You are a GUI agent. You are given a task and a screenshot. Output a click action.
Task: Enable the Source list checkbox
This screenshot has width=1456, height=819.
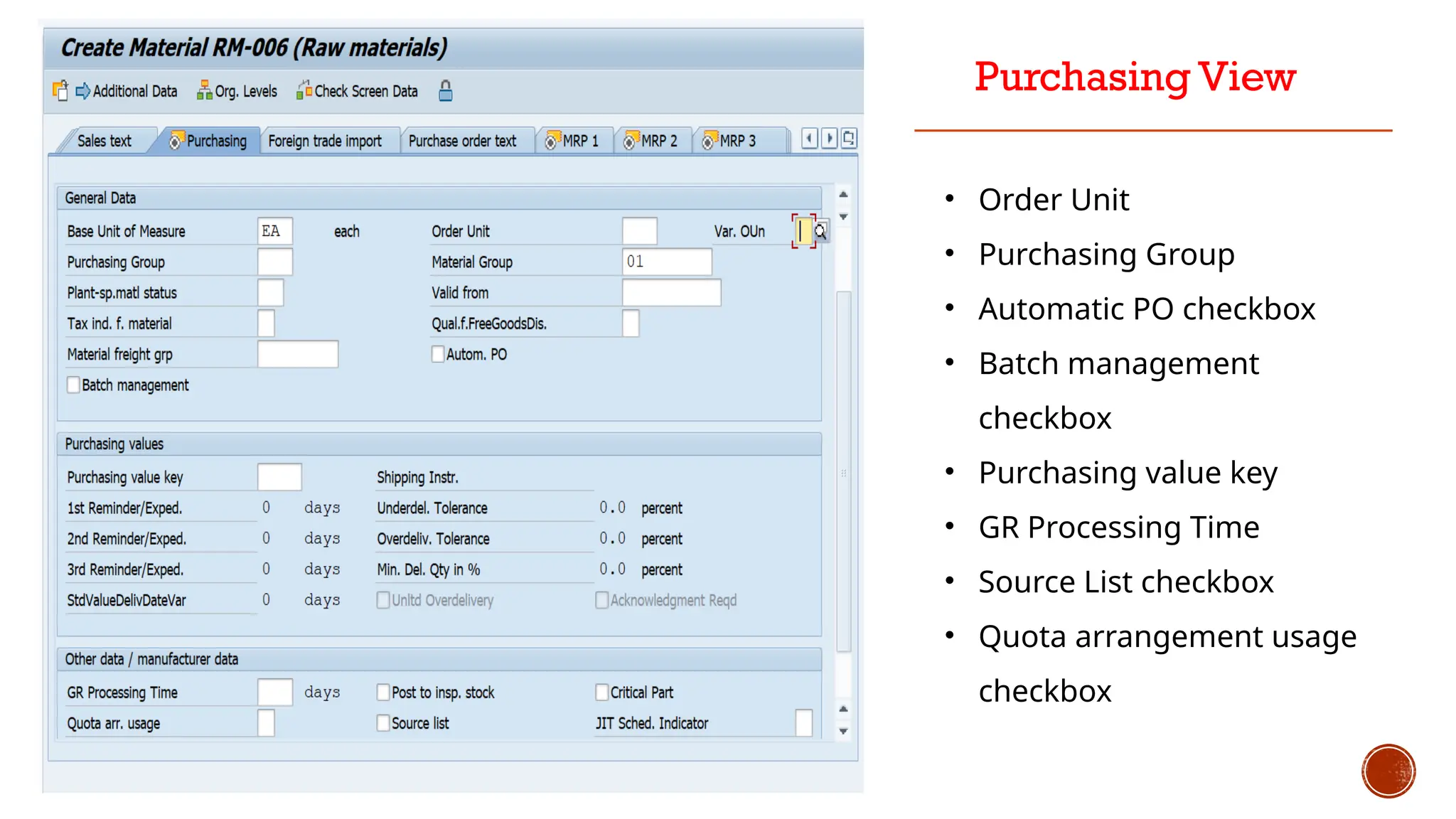pyautogui.click(x=383, y=723)
